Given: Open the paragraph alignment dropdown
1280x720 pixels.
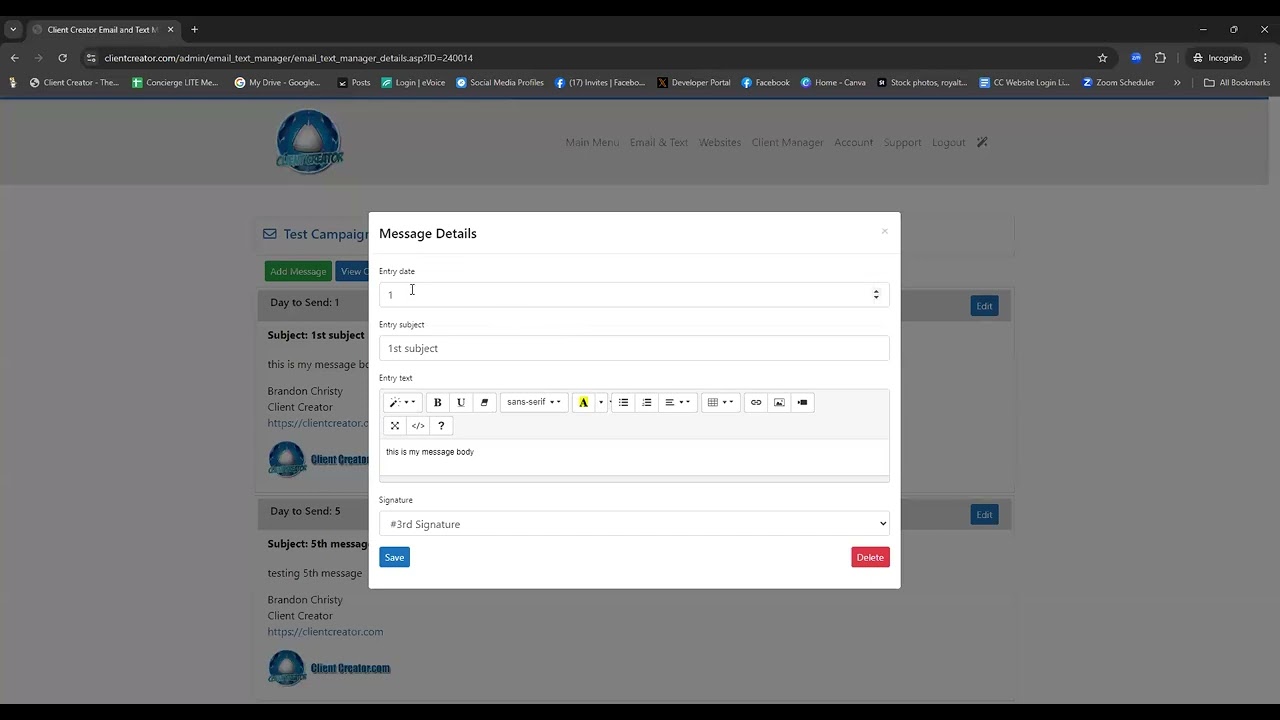Looking at the screenshot, I should click(x=677, y=402).
